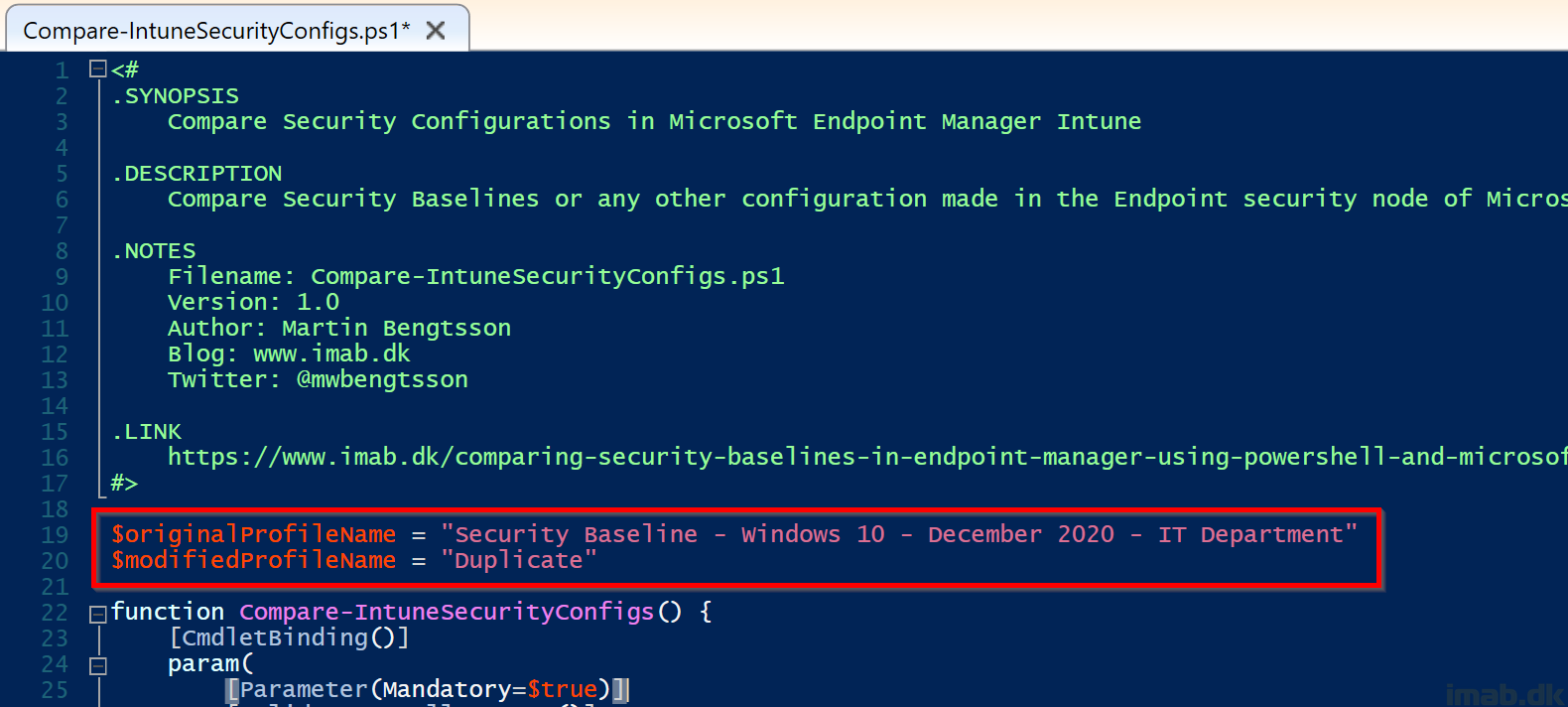Click the .SYNOPSIS keyword

pos(175,96)
